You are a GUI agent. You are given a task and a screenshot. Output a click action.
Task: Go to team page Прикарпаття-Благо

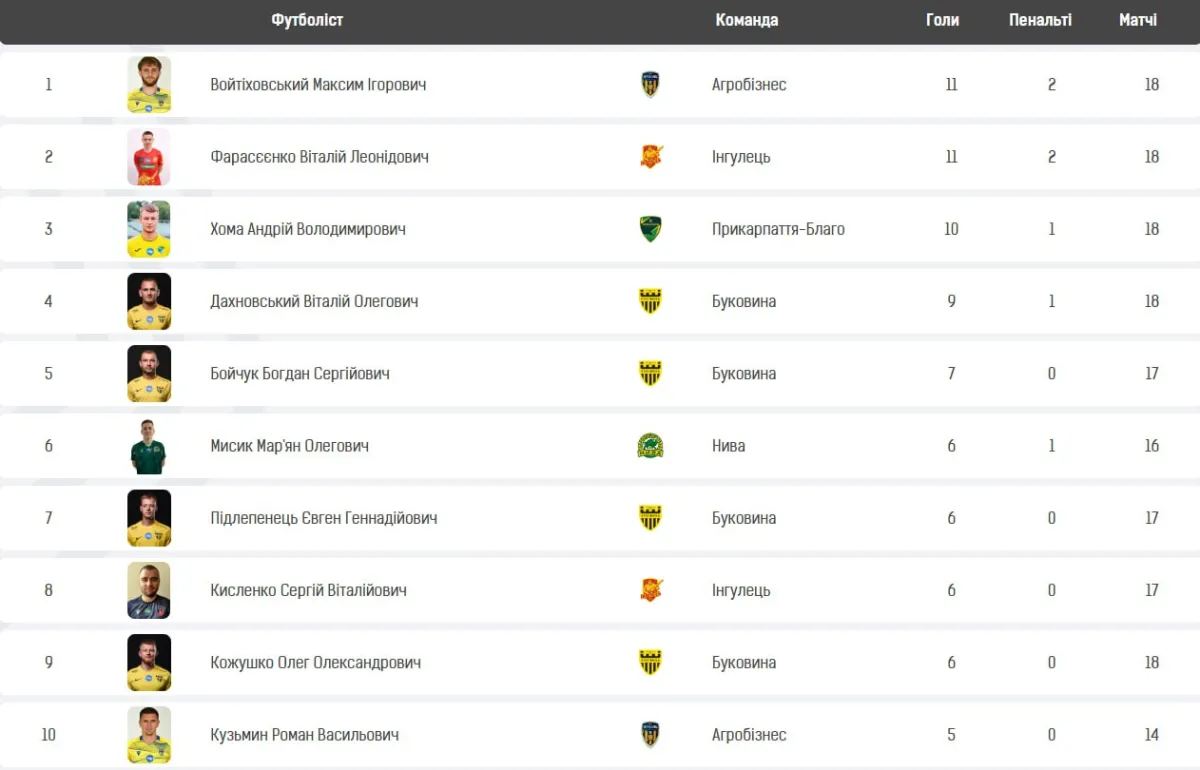(x=778, y=229)
